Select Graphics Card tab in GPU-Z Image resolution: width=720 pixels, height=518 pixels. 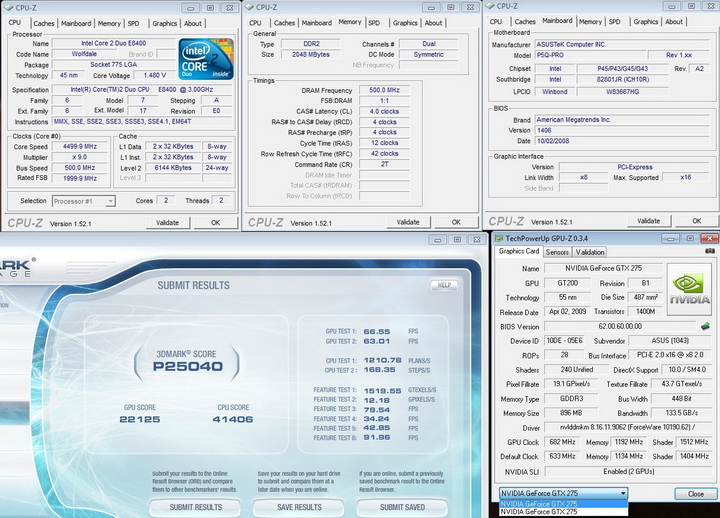coord(519,251)
